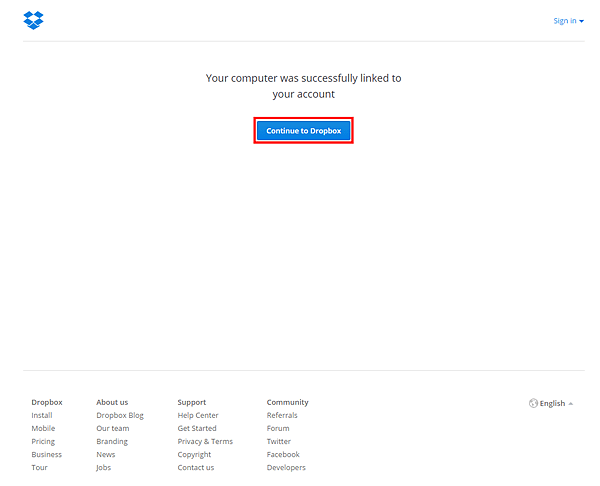
Task: Select the Help Center link
Action: coord(198,415)
